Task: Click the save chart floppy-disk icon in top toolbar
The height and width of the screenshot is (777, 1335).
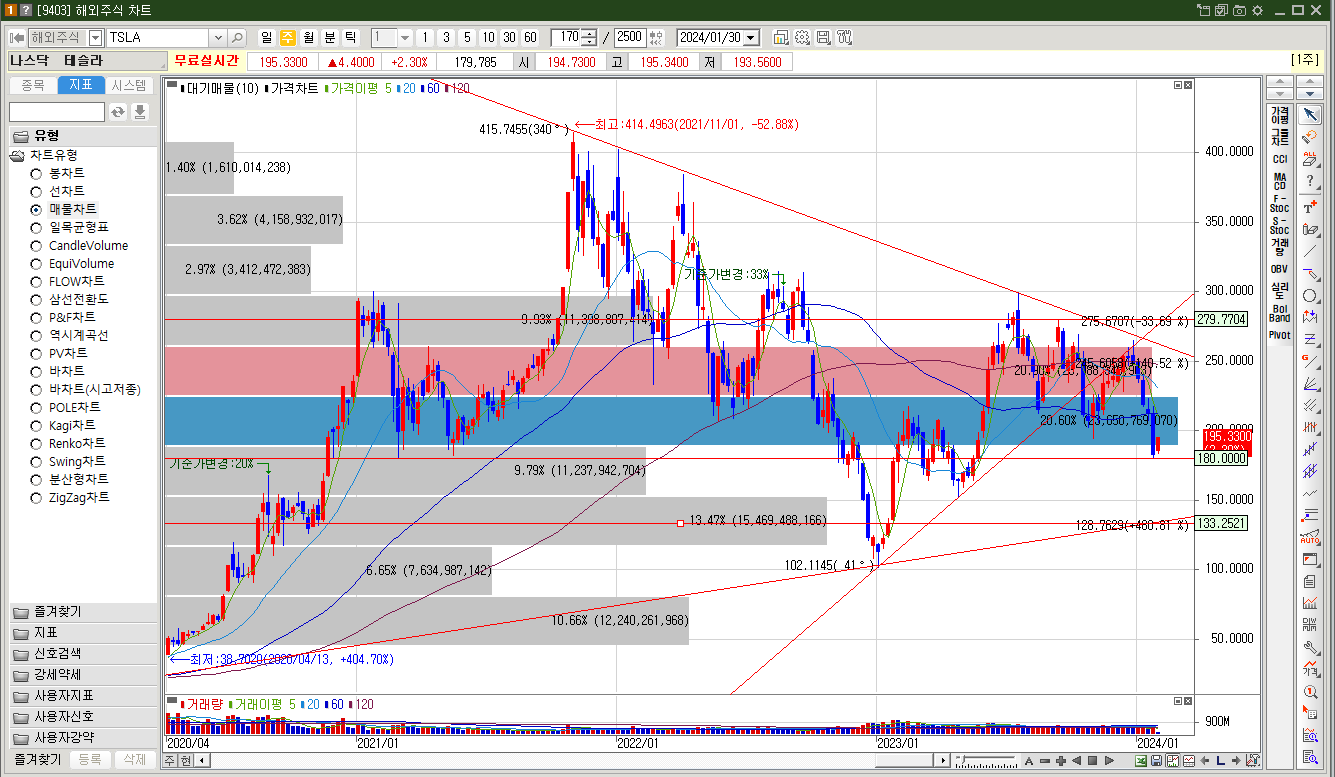Action: (823, 37)
